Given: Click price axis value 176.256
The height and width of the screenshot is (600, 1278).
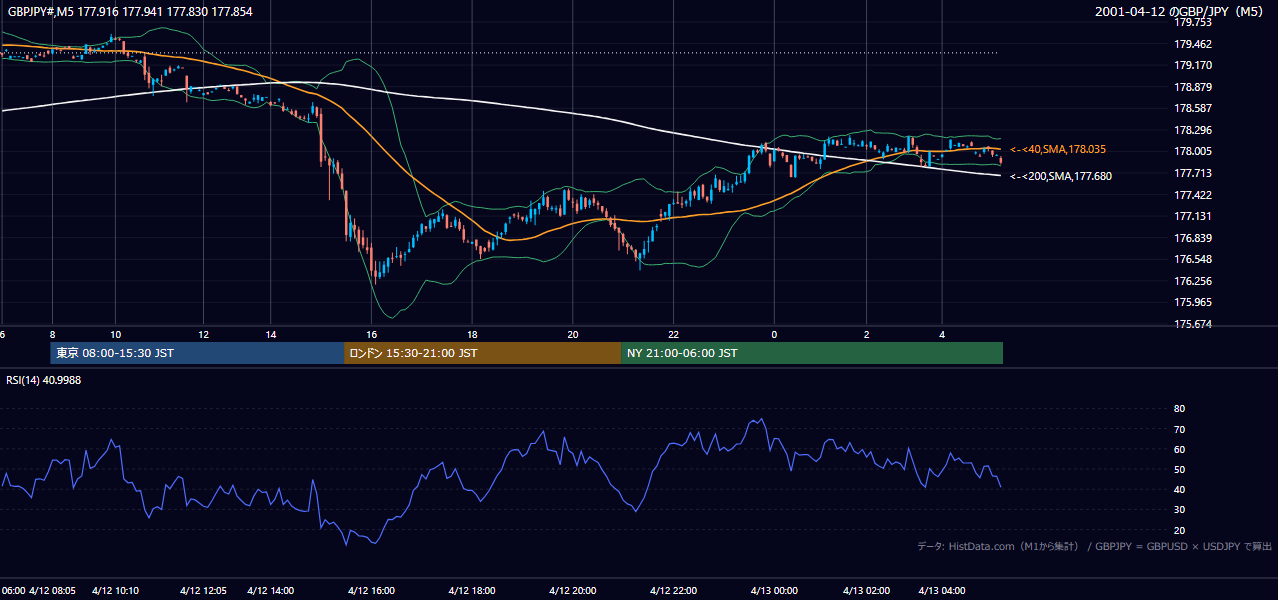Looking at the screenshot, I should [x=1192, y=281].
